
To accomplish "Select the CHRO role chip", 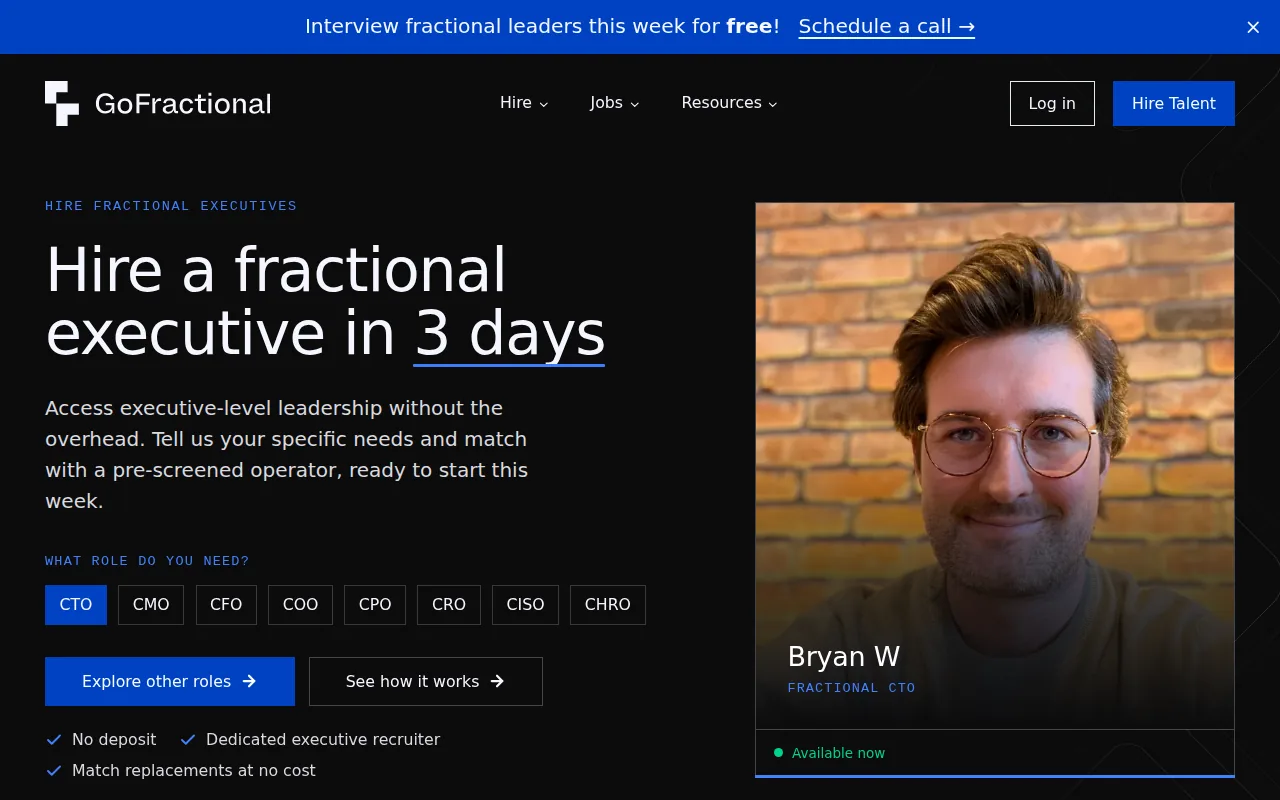I will [x=608, y=605].
